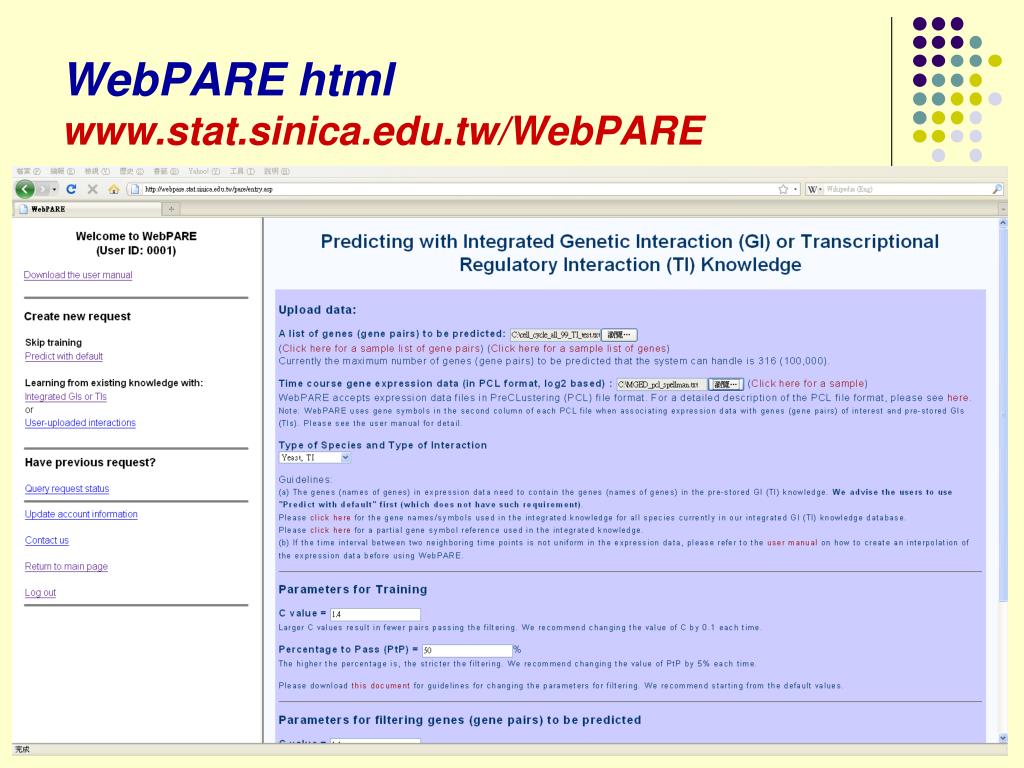Open Integrated GIs or TIs link
This screenshot has width=1024, height=768.
pyautogui.click(x=65, y=397)
